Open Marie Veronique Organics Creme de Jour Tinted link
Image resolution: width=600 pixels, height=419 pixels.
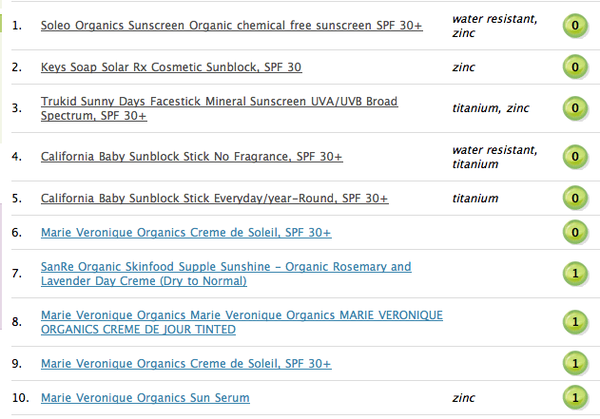(x=241, y=322)
